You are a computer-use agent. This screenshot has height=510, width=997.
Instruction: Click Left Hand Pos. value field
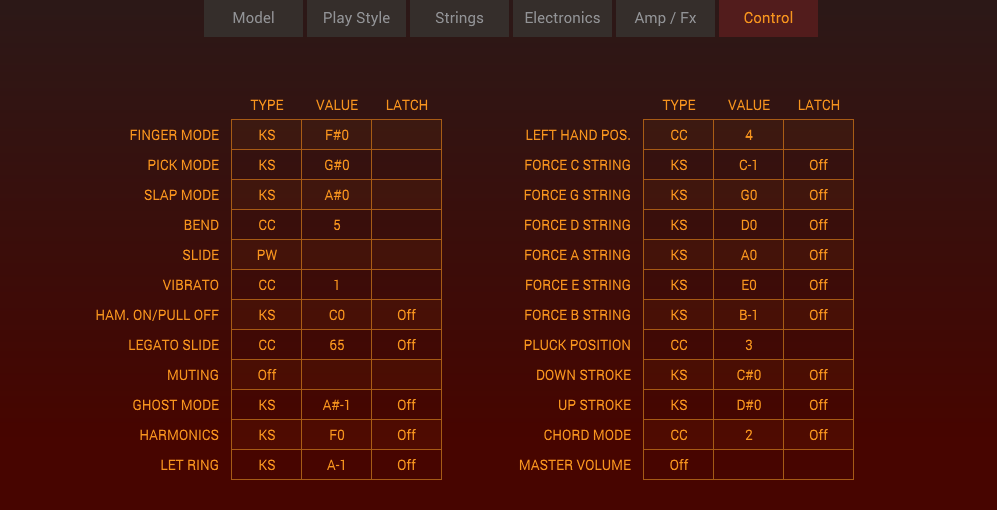click(x=749, y=135)
